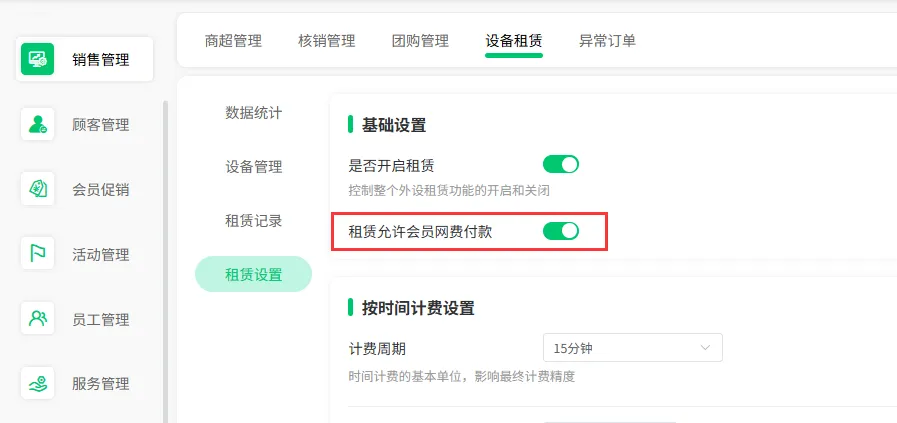The height and width of the screenshot is (423, 897).
Task: Select the 设备租赁 tab
Action: point(514,41)
